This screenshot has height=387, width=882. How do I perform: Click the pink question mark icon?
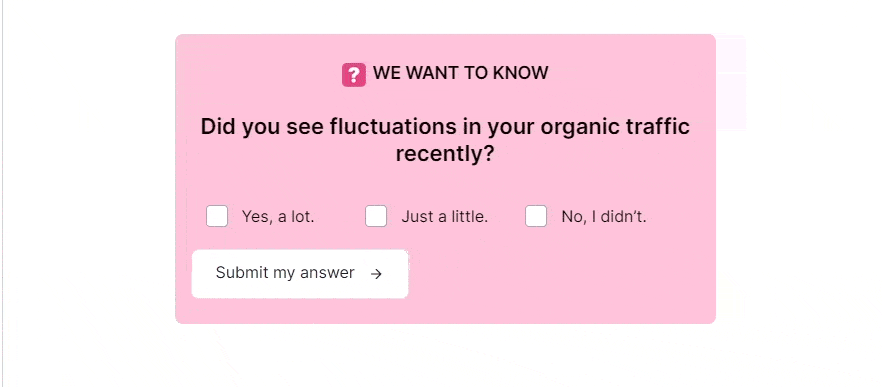[354, 75]
